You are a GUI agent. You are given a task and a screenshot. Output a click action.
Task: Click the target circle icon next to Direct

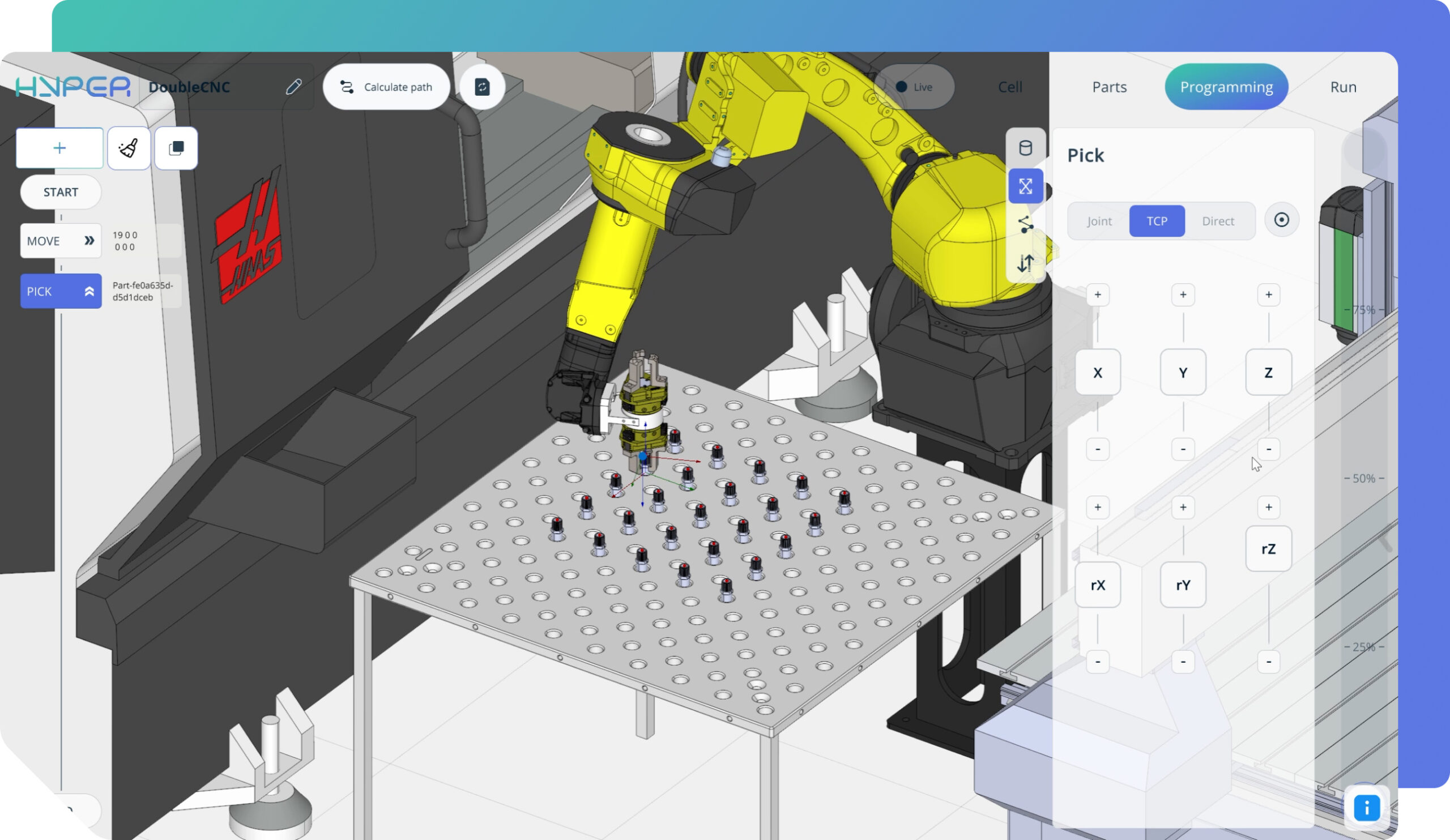coord(1281,220)
